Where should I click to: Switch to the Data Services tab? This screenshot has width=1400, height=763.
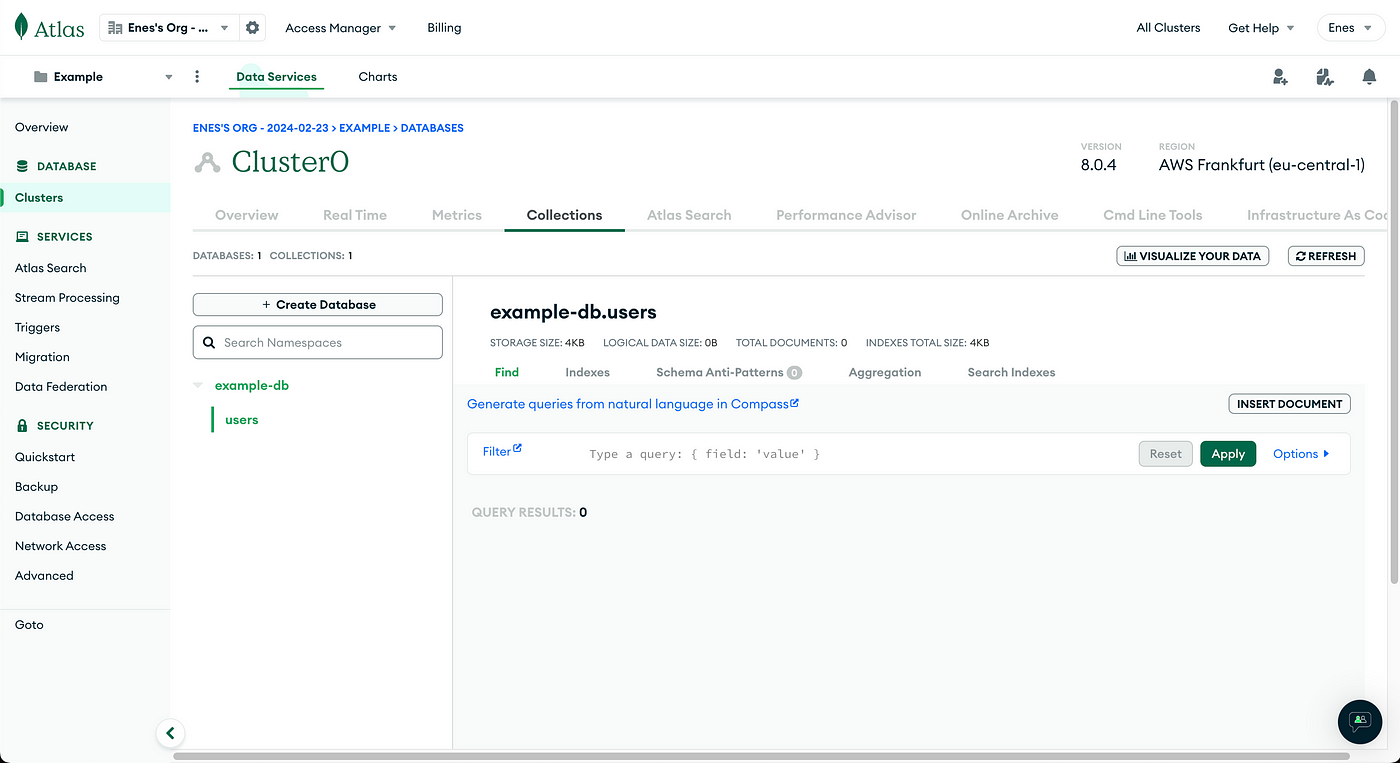tap(276, 77)
